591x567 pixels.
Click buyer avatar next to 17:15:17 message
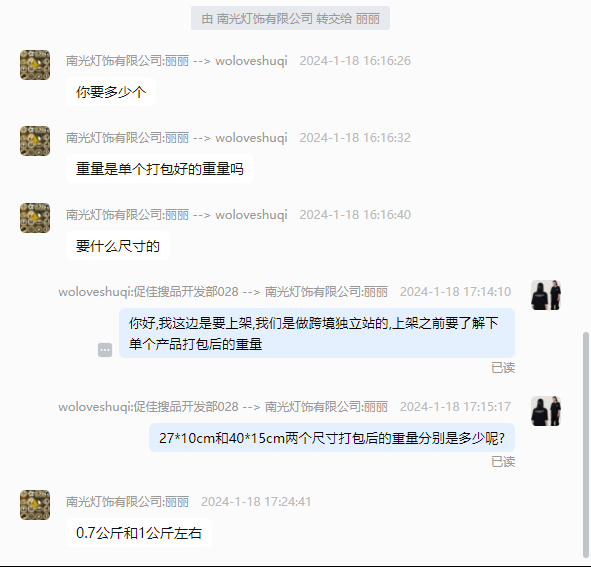point(546,411)
